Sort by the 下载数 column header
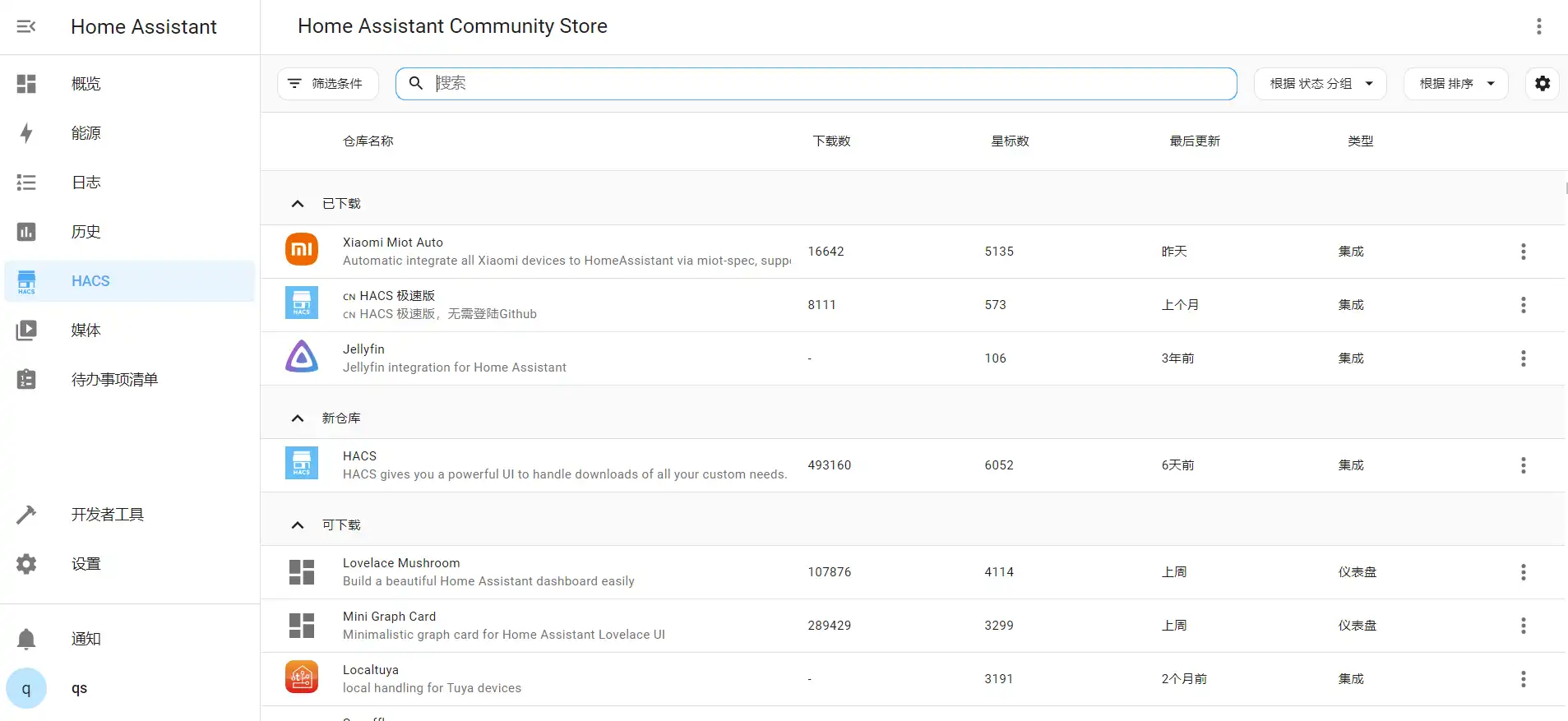Viewport: 1568px width, 721px height. [831, 141]
